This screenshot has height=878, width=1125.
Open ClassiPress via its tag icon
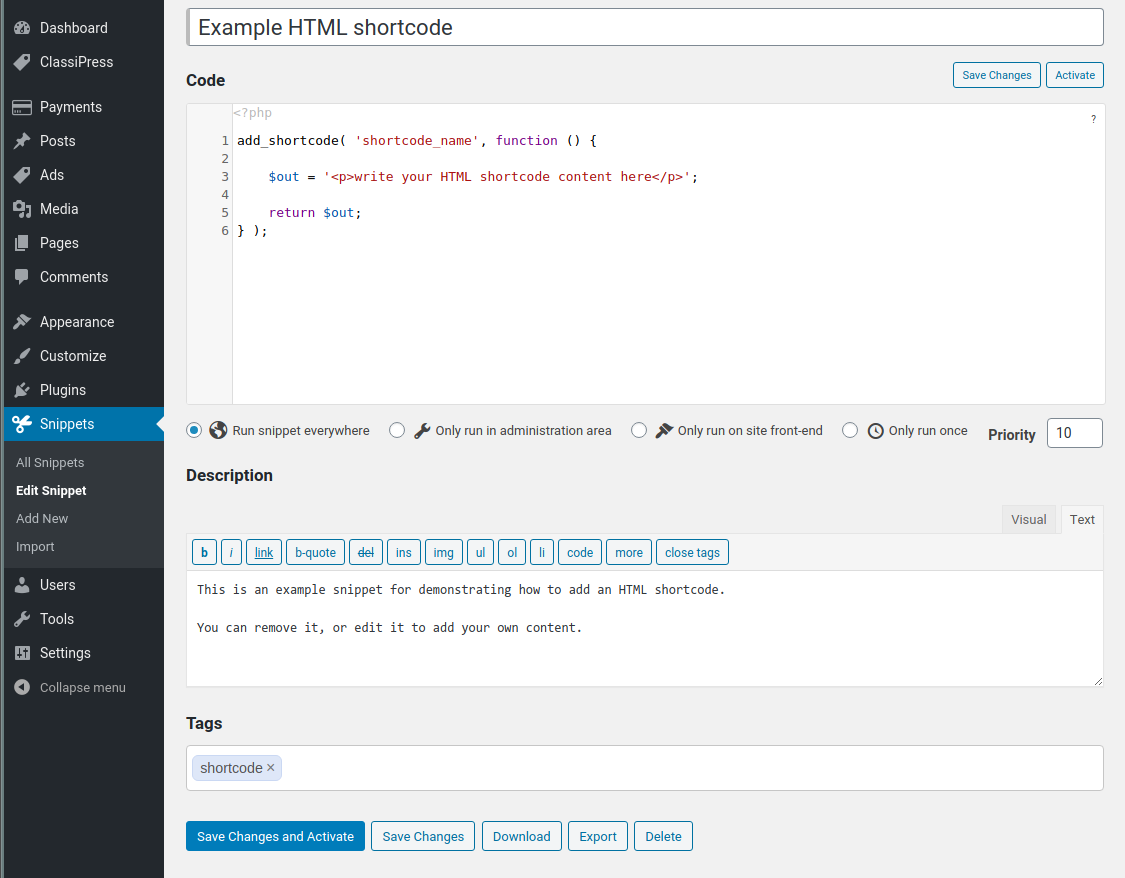(x=22, y=62)
